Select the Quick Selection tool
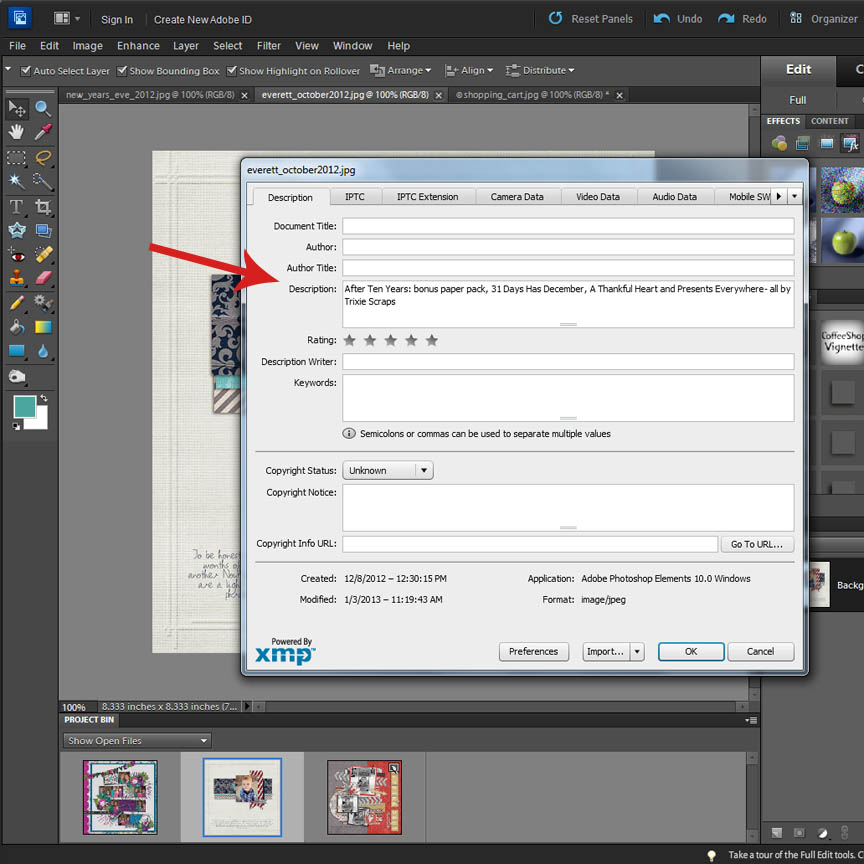The image size is (864, 864). coord(43,181)
